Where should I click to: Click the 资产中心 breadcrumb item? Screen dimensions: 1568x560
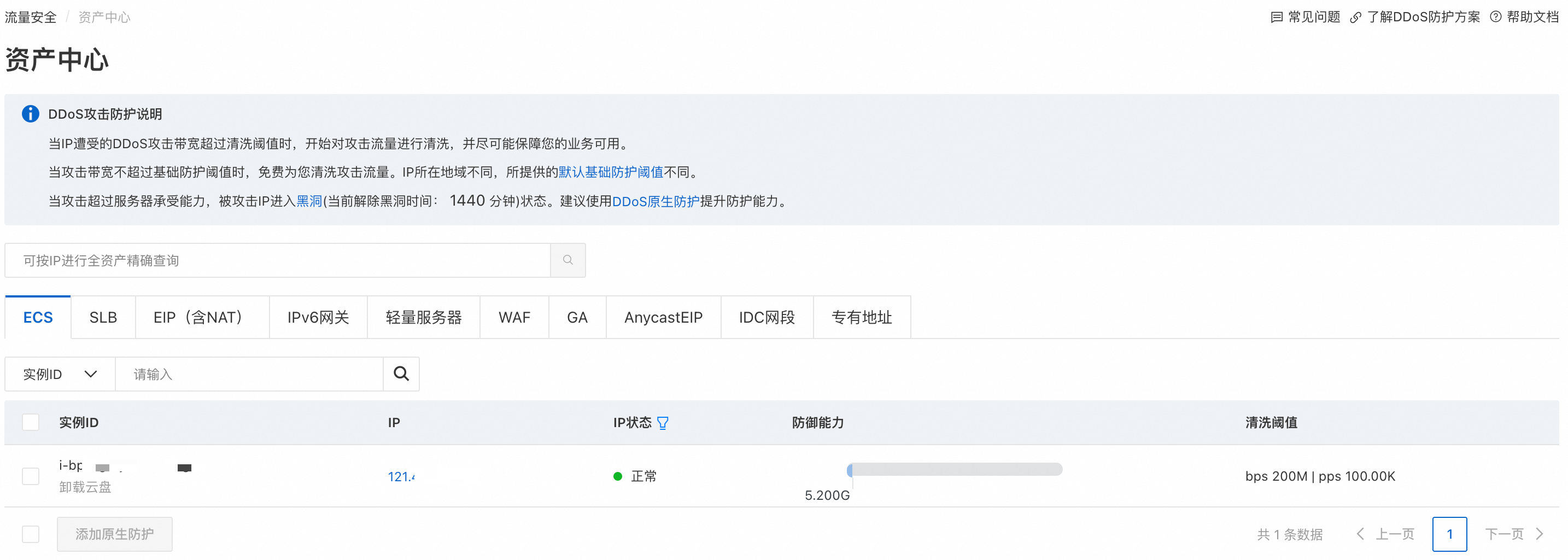[104, 17]
